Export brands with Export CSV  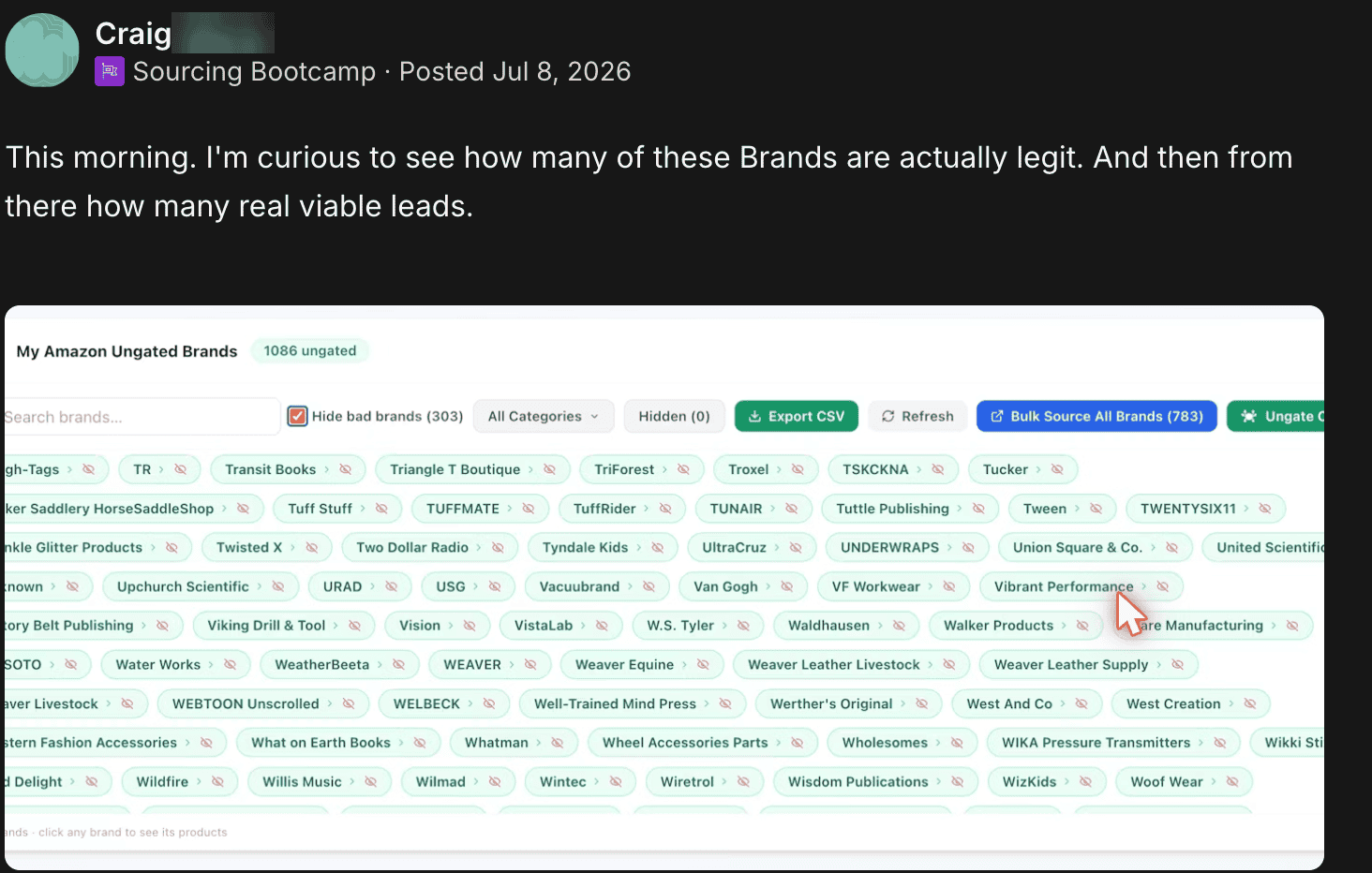tap(797, 416)
